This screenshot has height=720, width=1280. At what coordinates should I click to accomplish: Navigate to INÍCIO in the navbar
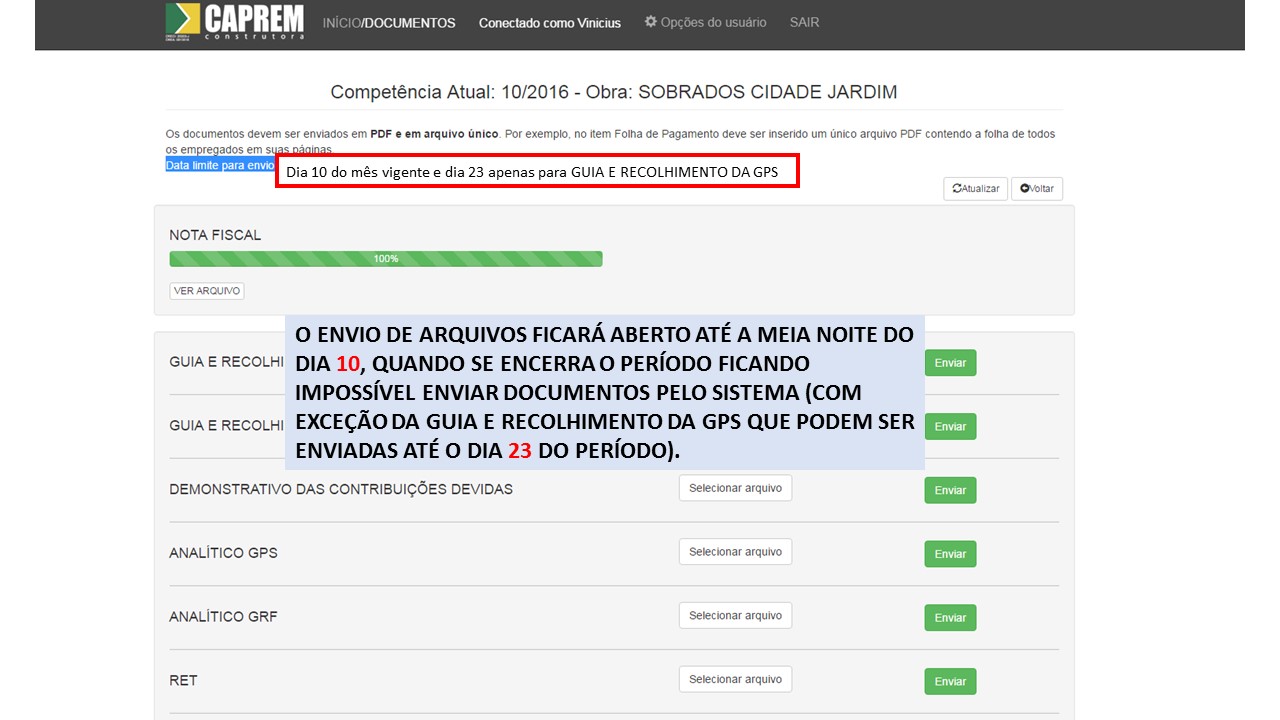pyautogui.click(x=340, y=23)
